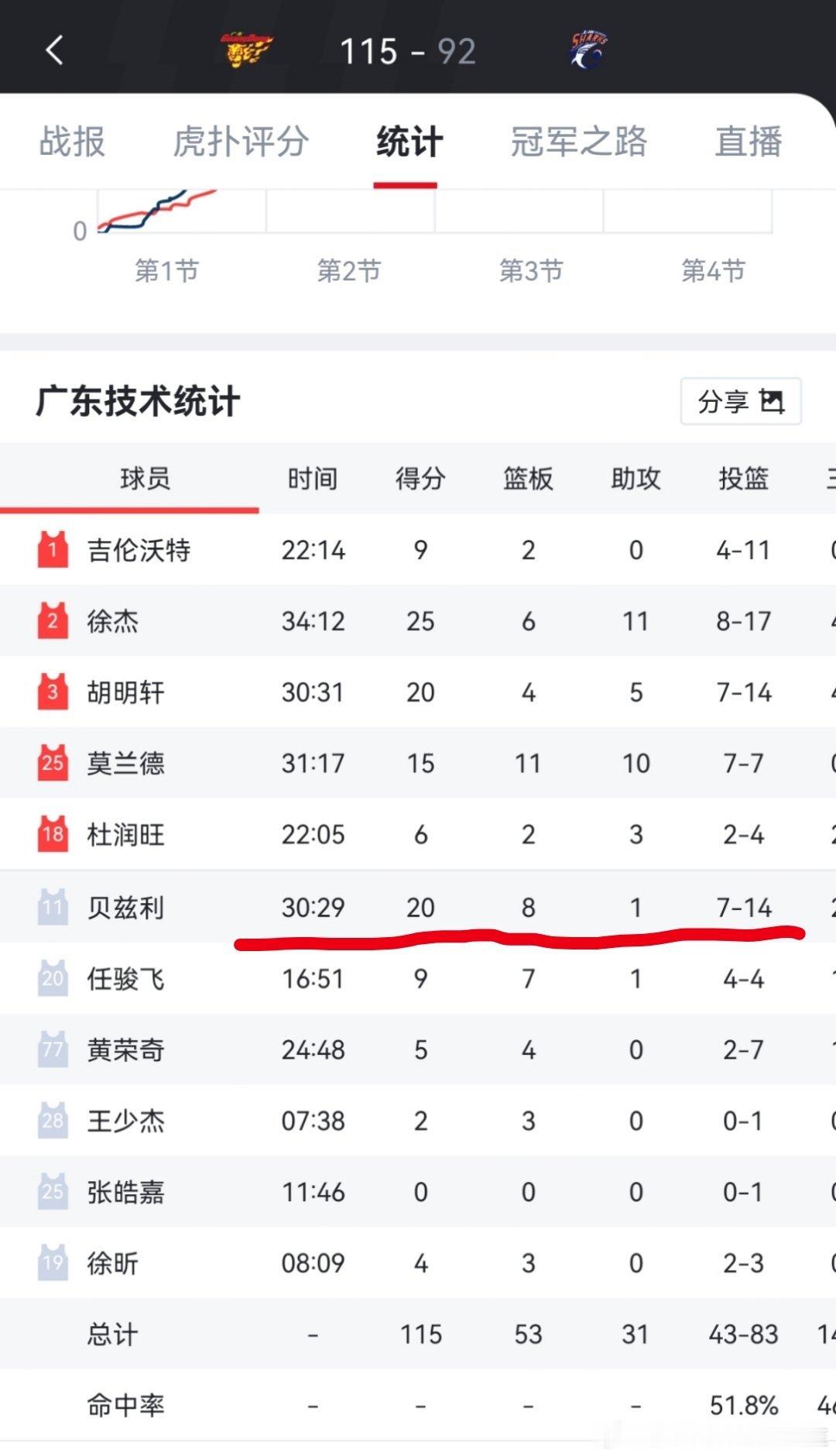Tap 杜润旺 number 18 jersey icon
836x1456 pixels.
(x=53, y=834)
